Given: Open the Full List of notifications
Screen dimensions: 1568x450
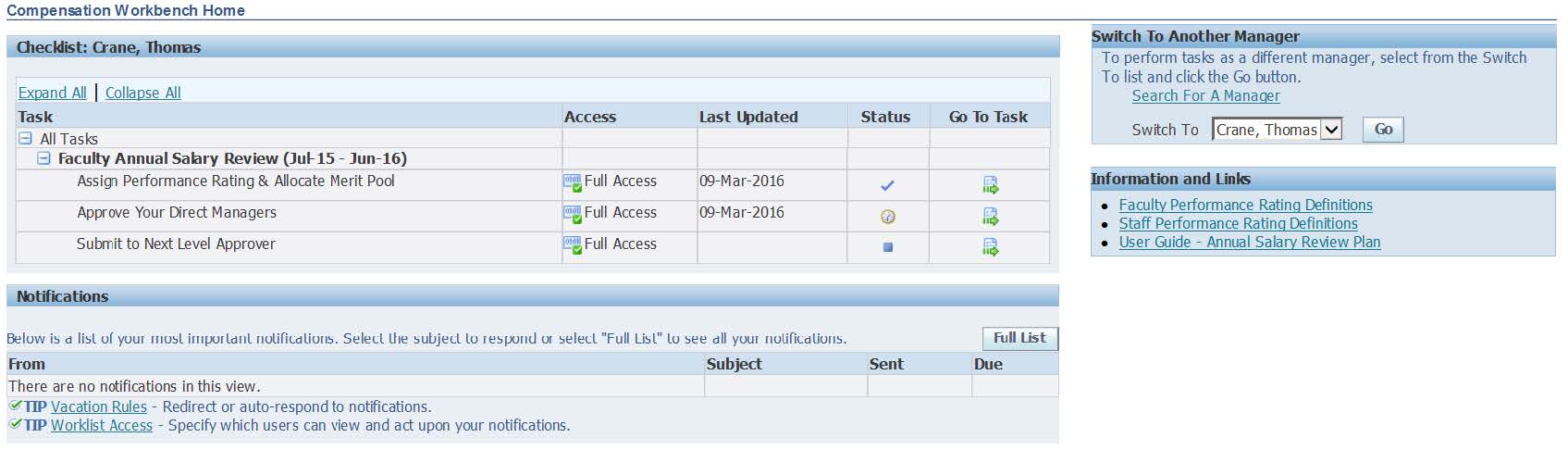Looking at the screenshot, I should [1019, 338].
